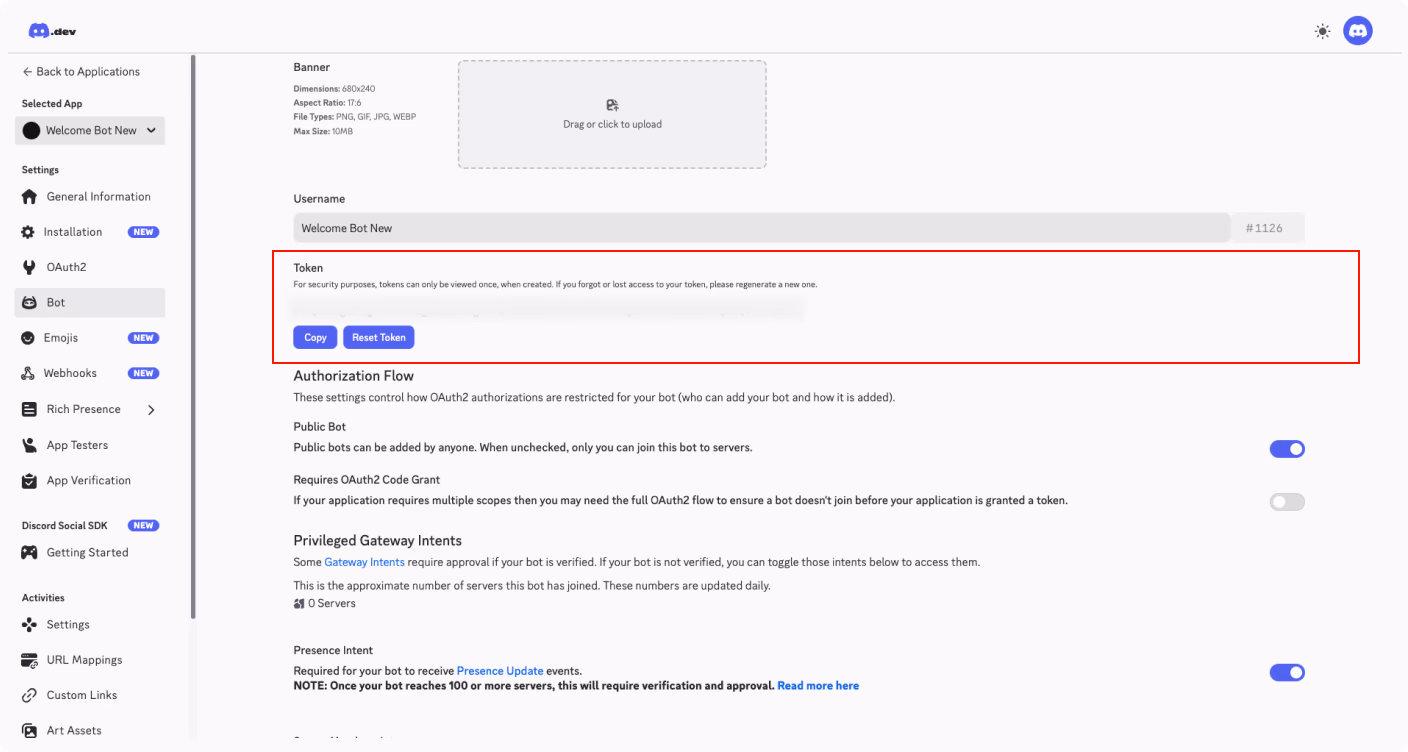Click the Custom Links chain icon
This screenshot has height=752, width=1408.
(28, 695)
